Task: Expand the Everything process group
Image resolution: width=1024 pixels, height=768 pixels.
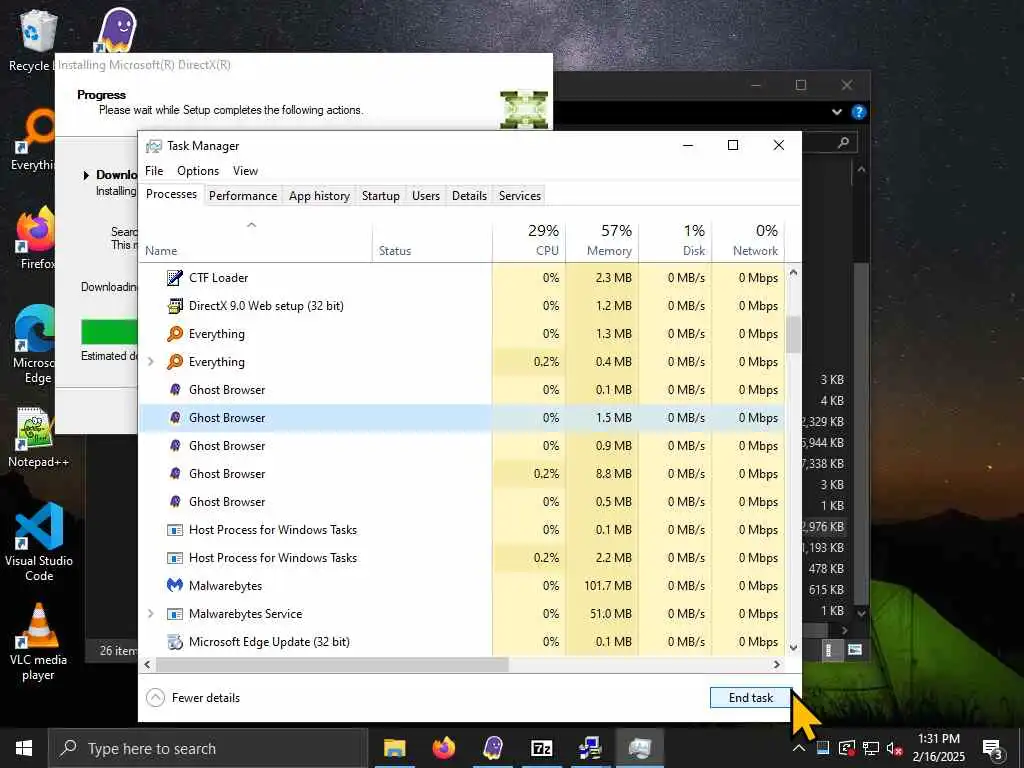Action: coord(151,362)
